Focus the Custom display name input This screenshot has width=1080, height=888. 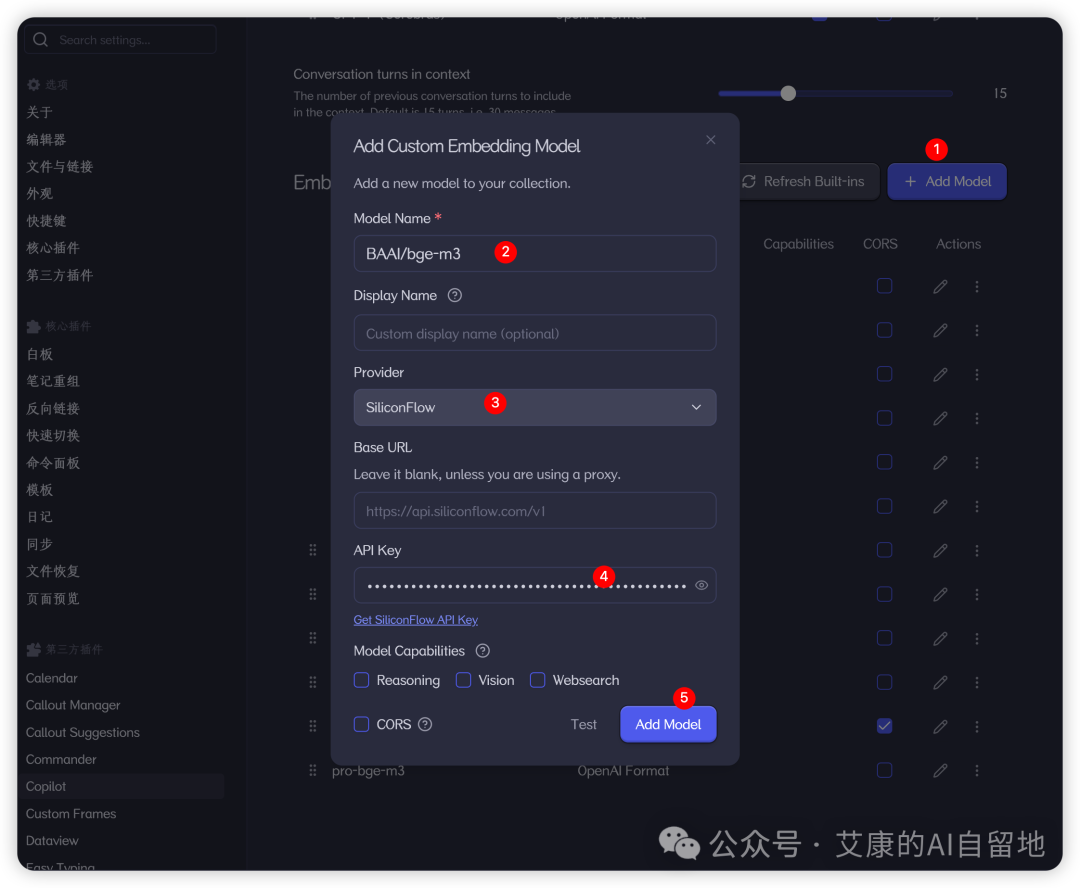pyautogui.click(x=534, y=333)
